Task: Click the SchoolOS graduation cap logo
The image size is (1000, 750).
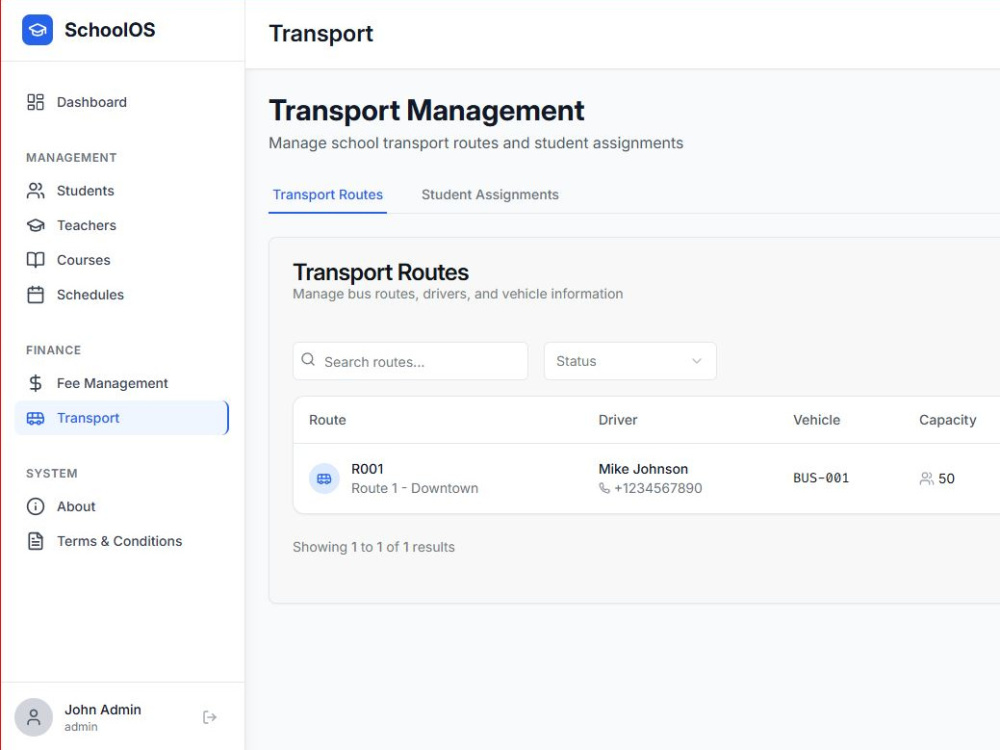Action: pyautogui.click(x=37, y=30)
